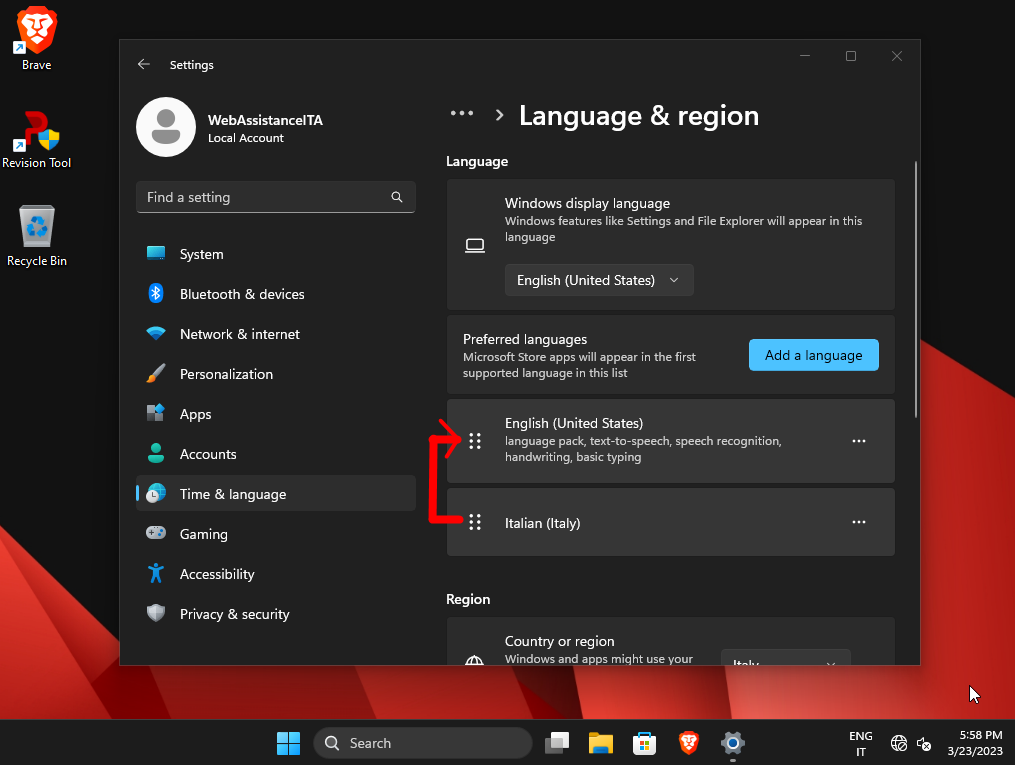Click ENG IT input language indicator
This screenshot has height=765, width=1015.
tap(860, 744)
